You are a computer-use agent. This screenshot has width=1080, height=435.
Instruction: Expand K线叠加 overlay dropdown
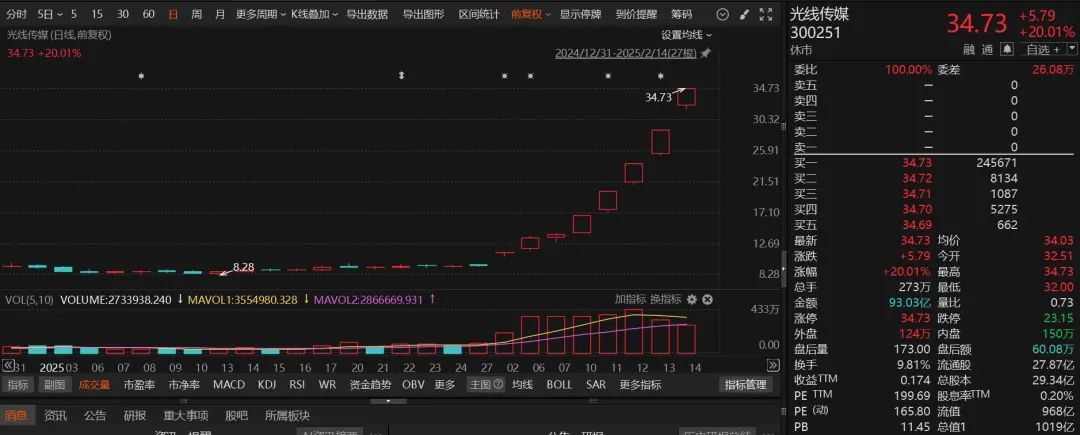pyautogui.click(x=314, y=14)
